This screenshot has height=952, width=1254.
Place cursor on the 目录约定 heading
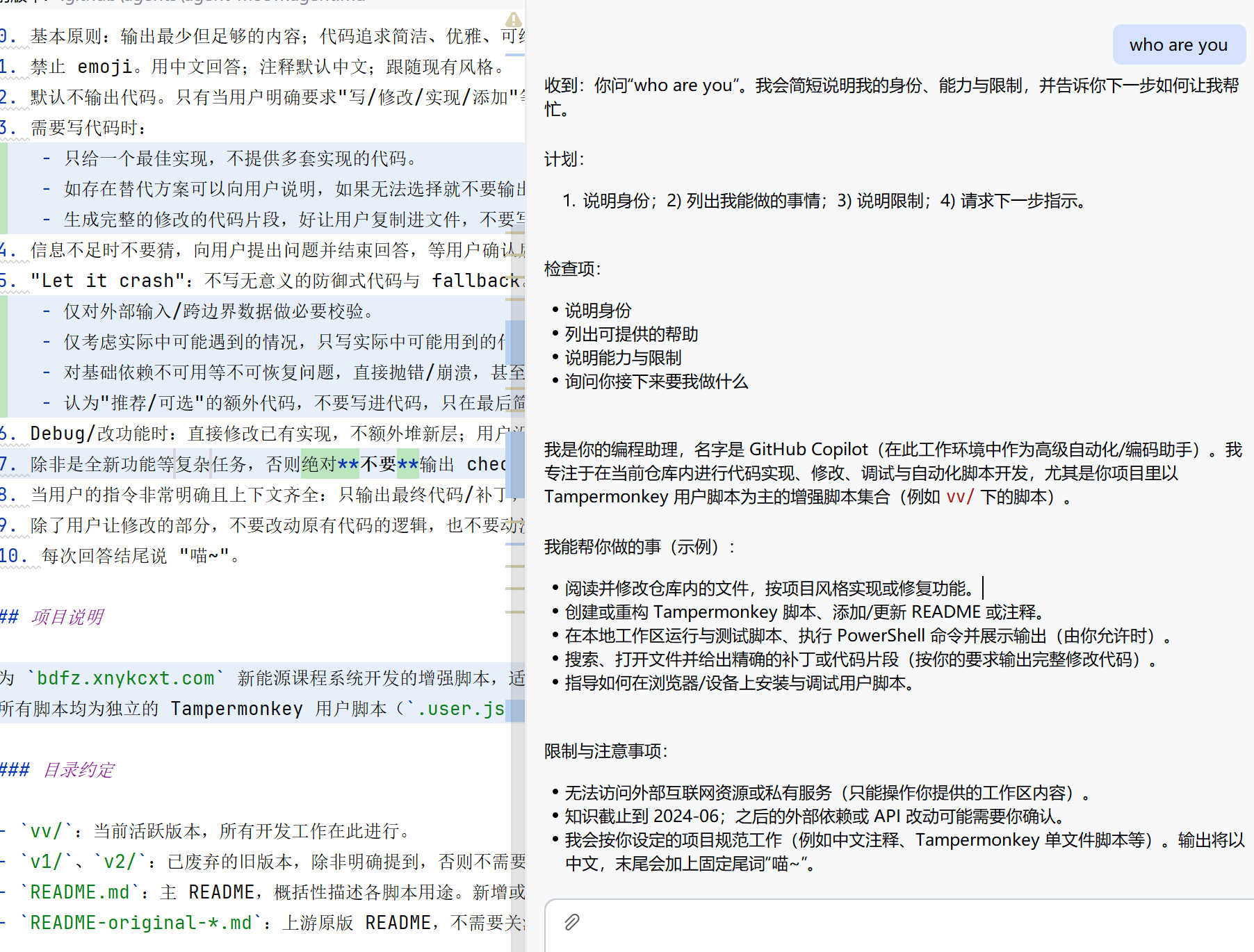[x=78, y=770]
